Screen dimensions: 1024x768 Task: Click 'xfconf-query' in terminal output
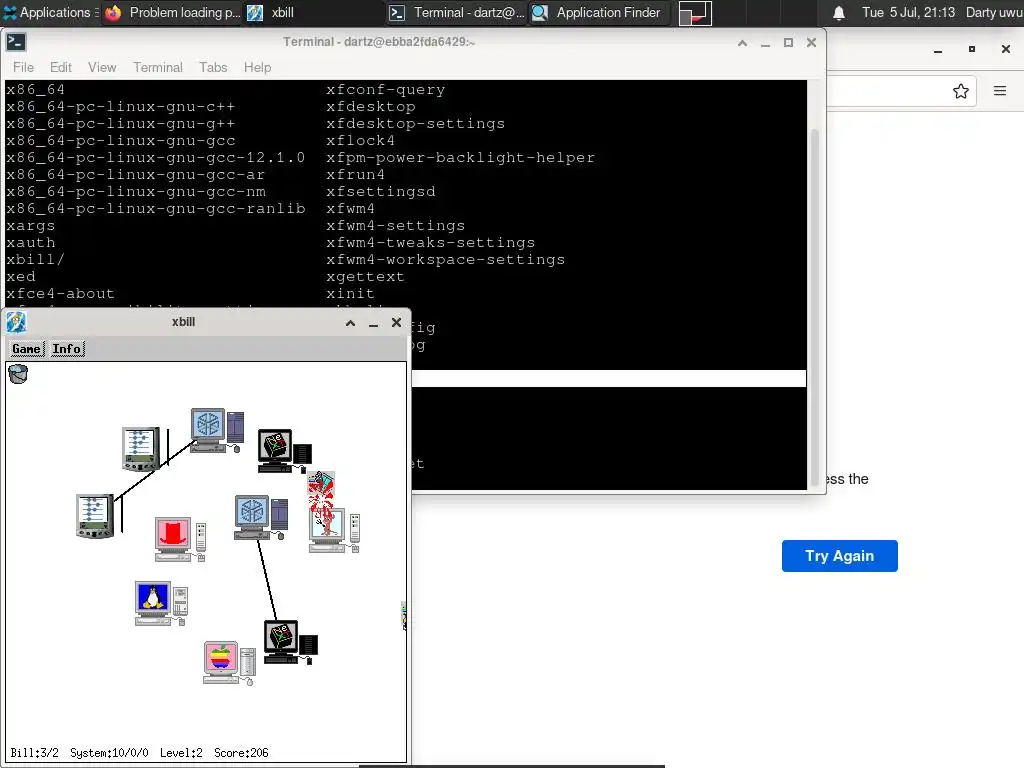pos(385,89)
